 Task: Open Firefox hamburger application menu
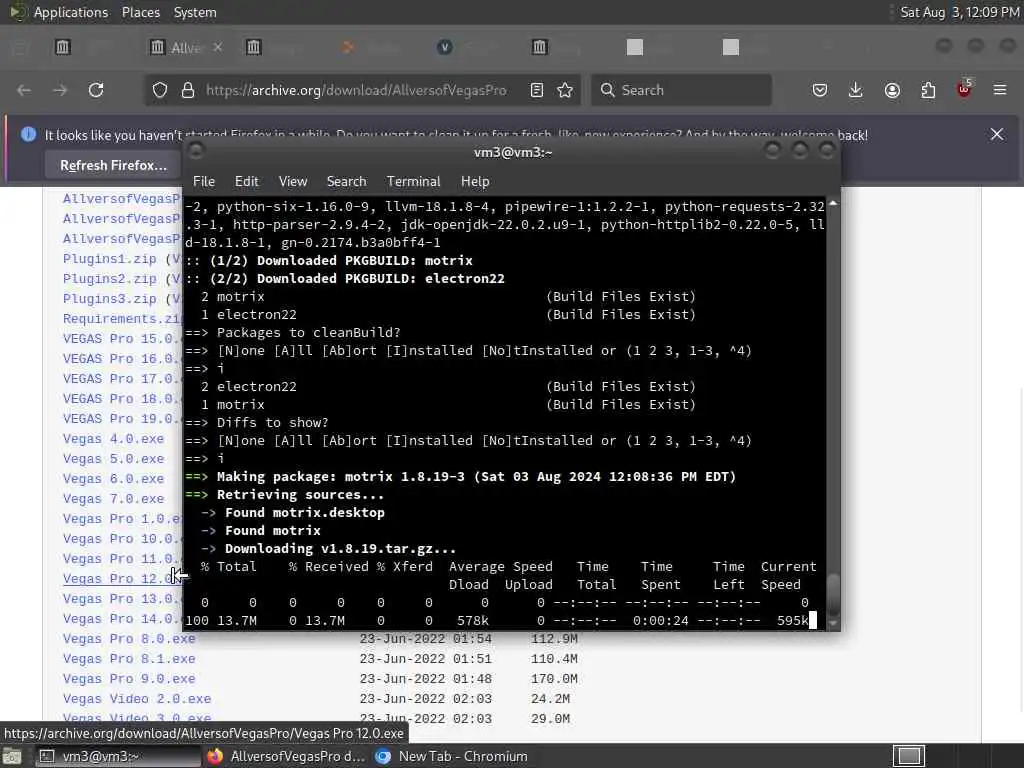pyautogui.click(x=1000, y=90)
